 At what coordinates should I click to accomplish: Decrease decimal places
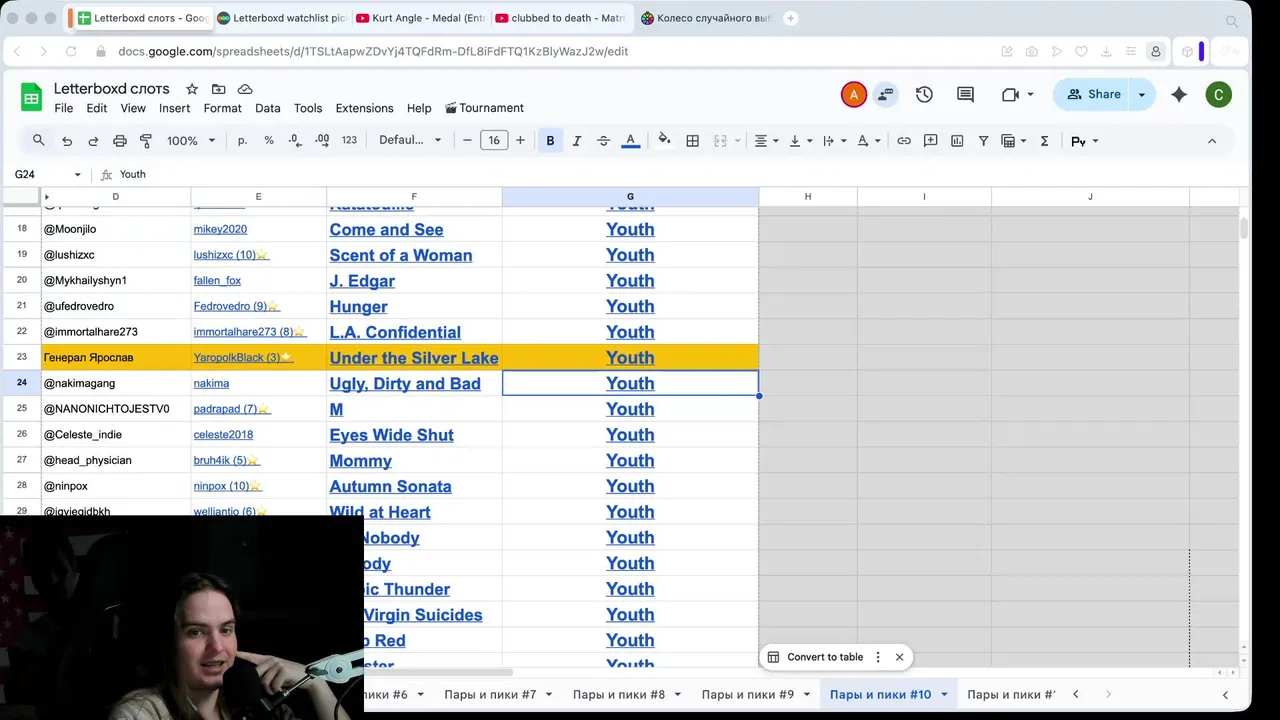pyautogui.click(x=295, y=141)
